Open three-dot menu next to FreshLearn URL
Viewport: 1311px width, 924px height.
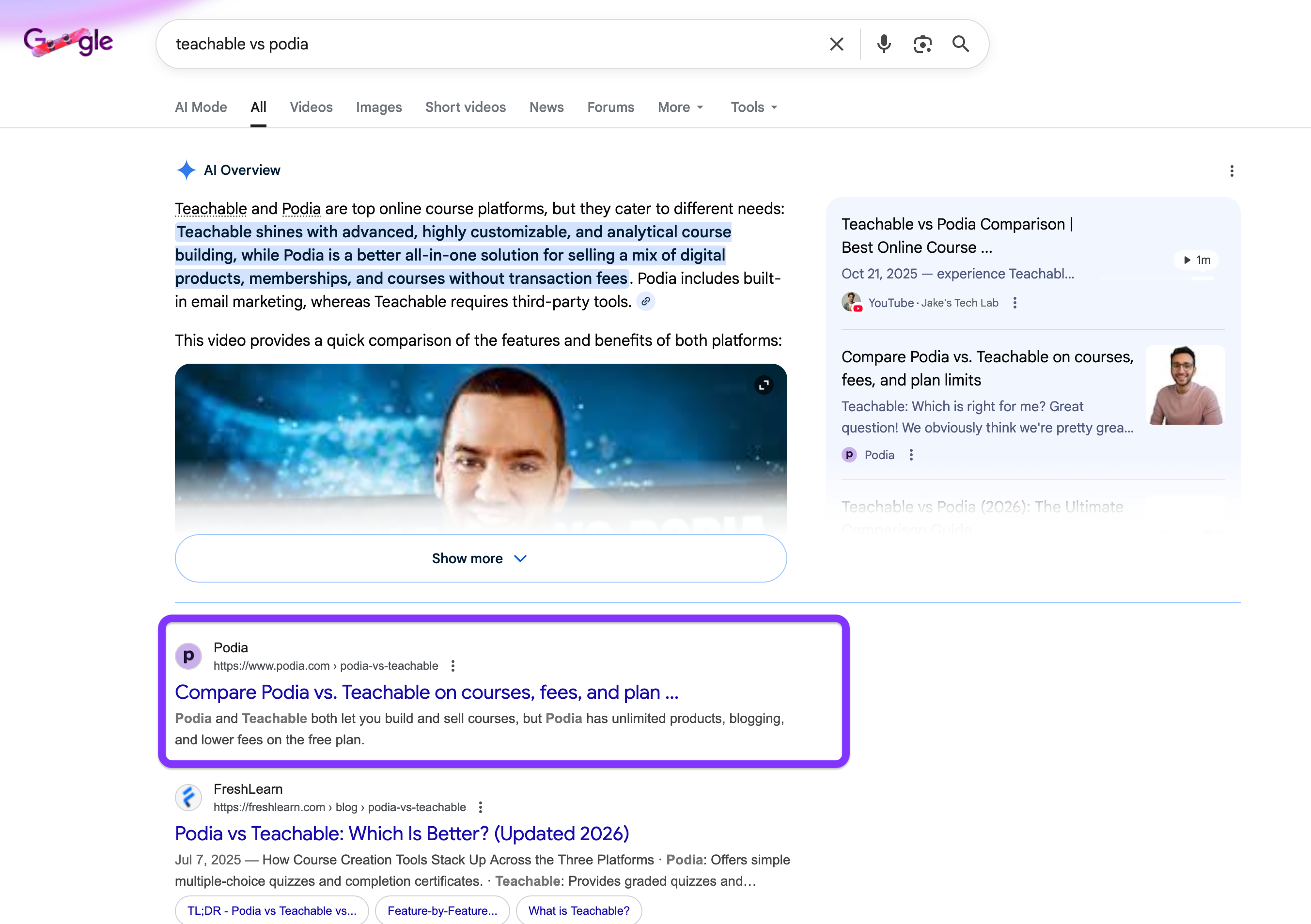pyautogui.click(x=480, y=808)
